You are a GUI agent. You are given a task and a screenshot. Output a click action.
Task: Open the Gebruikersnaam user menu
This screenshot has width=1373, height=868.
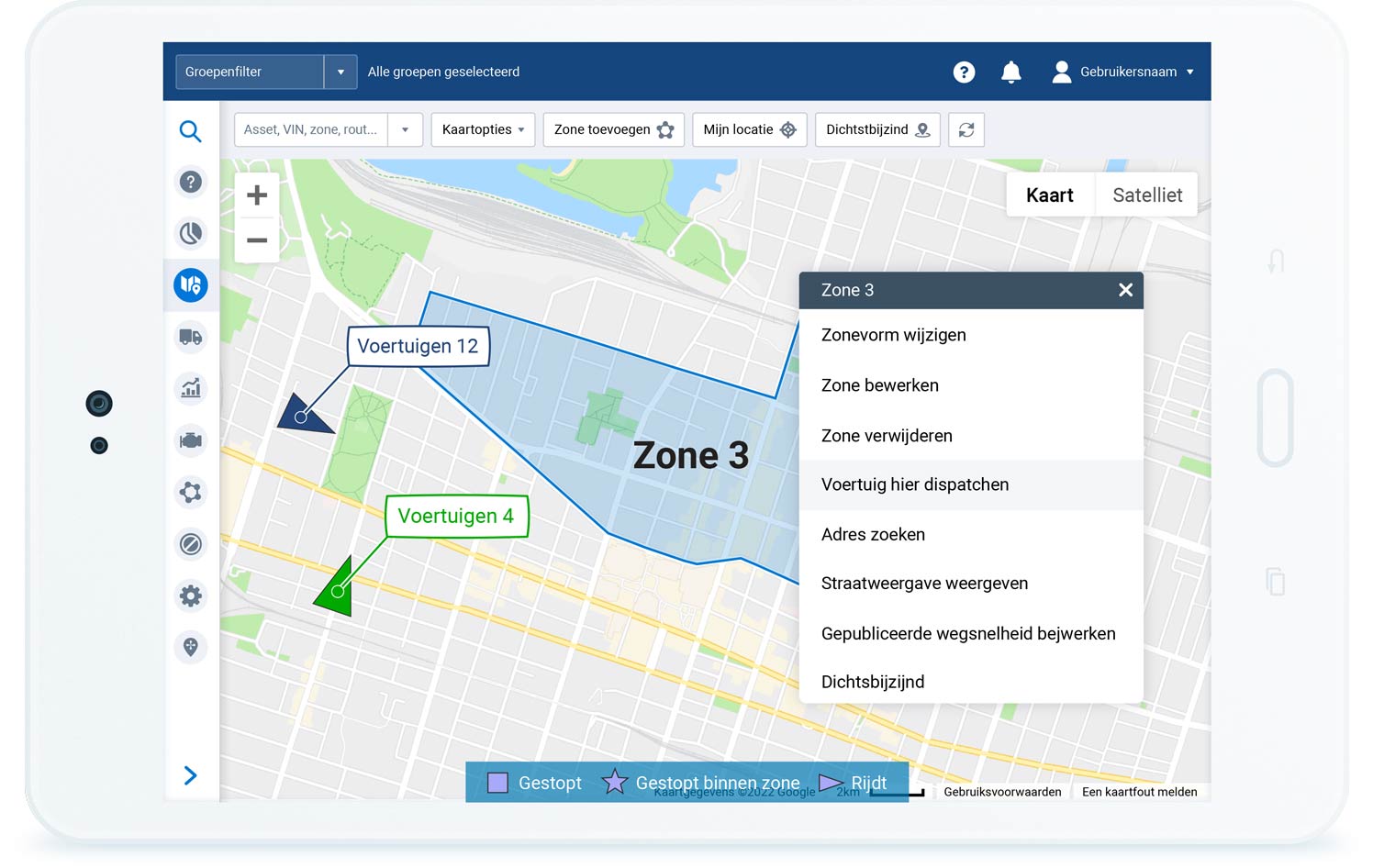click(x=1122, y=72)
